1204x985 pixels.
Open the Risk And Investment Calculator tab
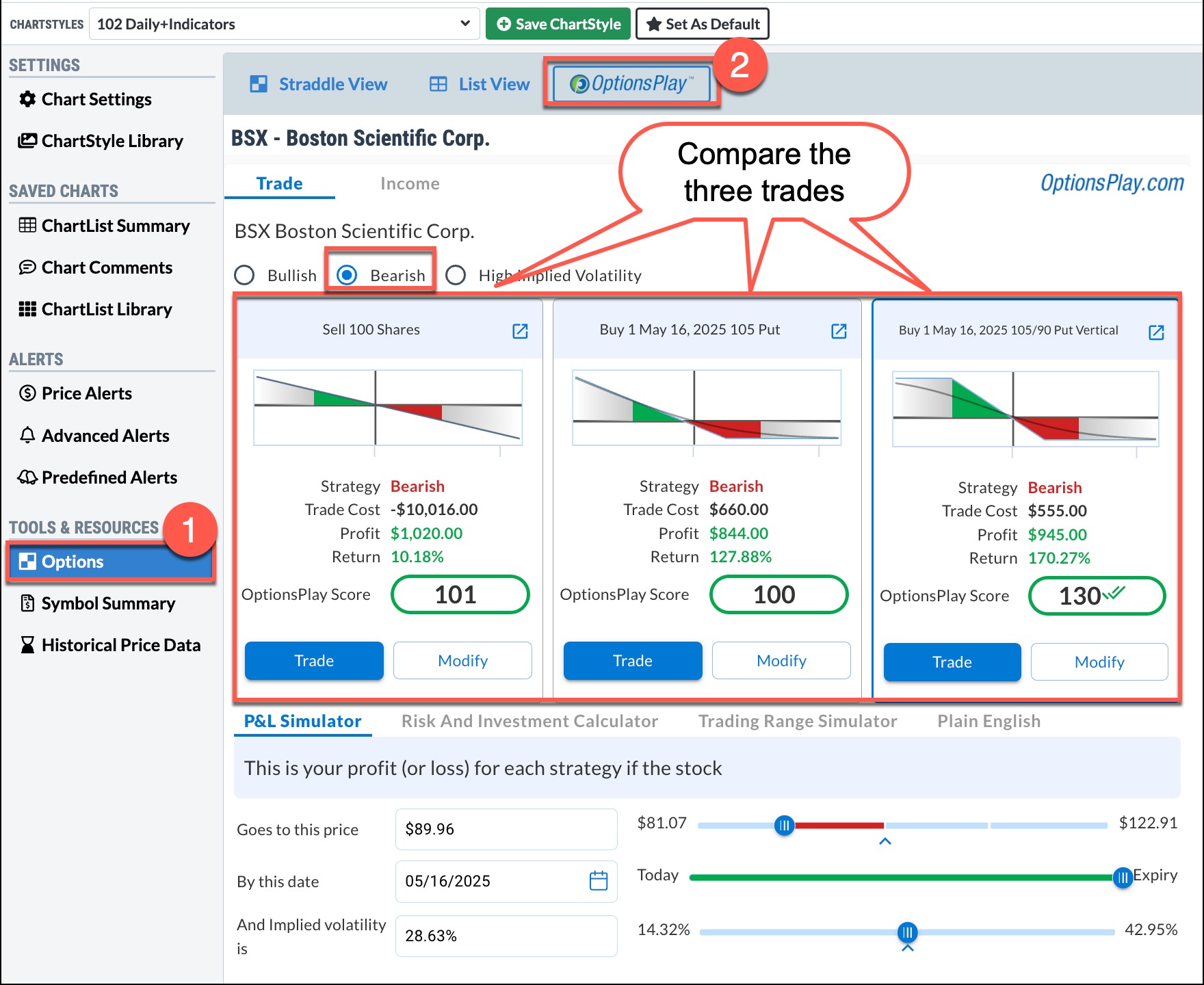pos(529,721)
